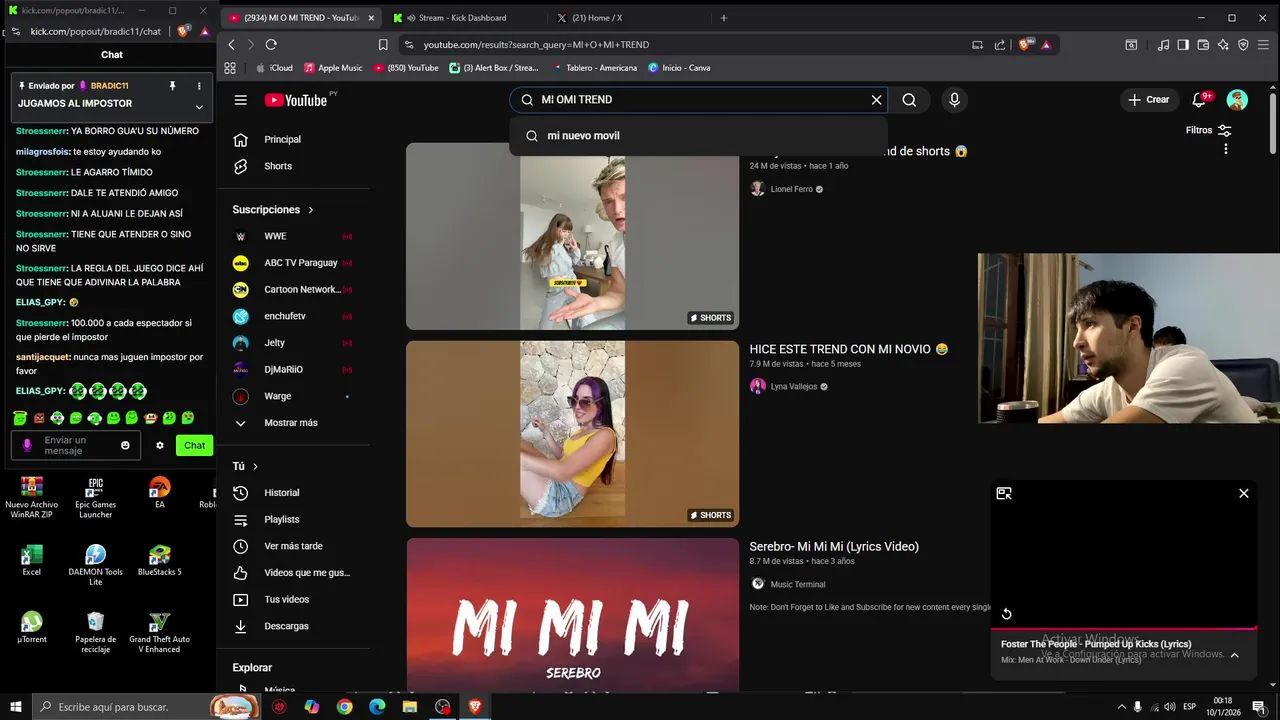
Task: Open the Lyna Vallejos channel
Action: [x=793, y=387]
